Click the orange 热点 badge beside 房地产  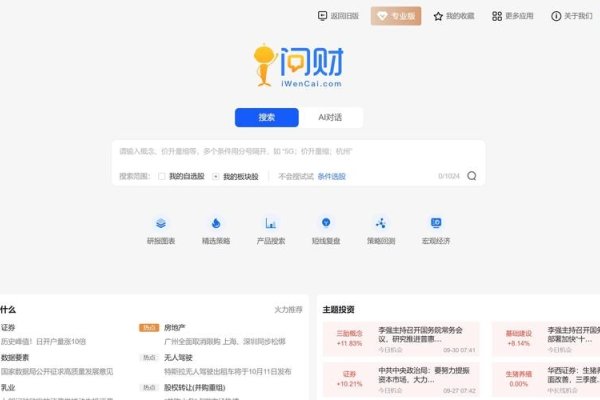[x=149, y=328]
